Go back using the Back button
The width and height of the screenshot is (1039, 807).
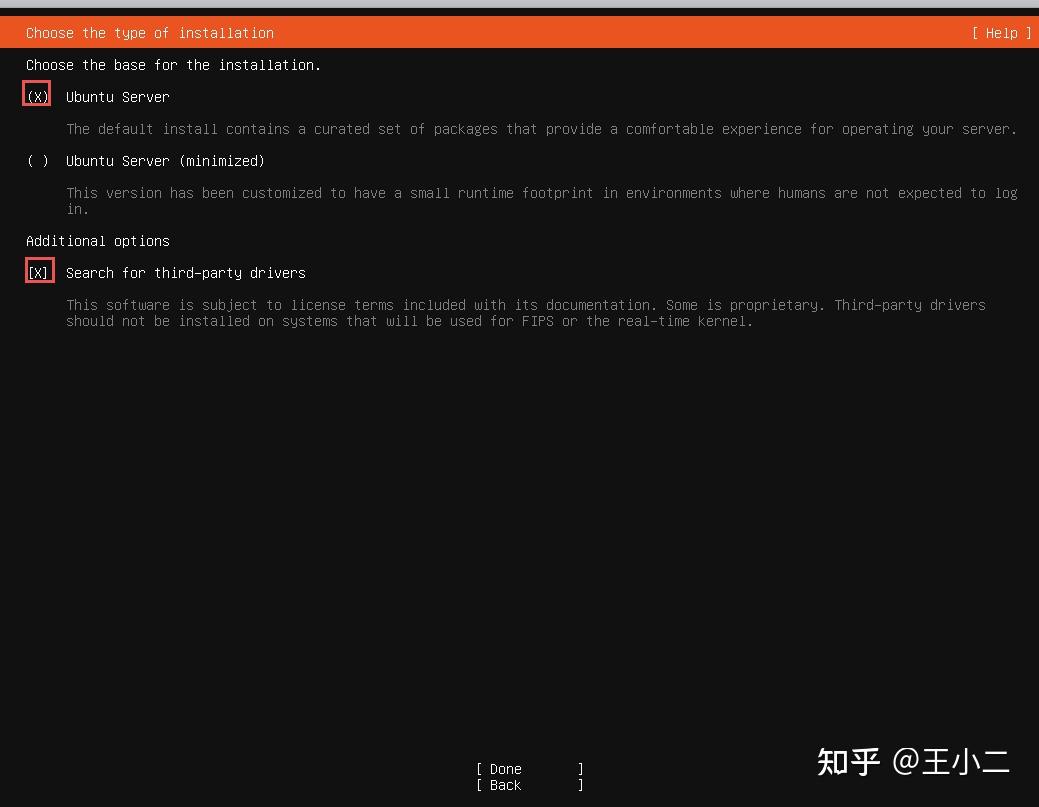[x=529, y=785]
